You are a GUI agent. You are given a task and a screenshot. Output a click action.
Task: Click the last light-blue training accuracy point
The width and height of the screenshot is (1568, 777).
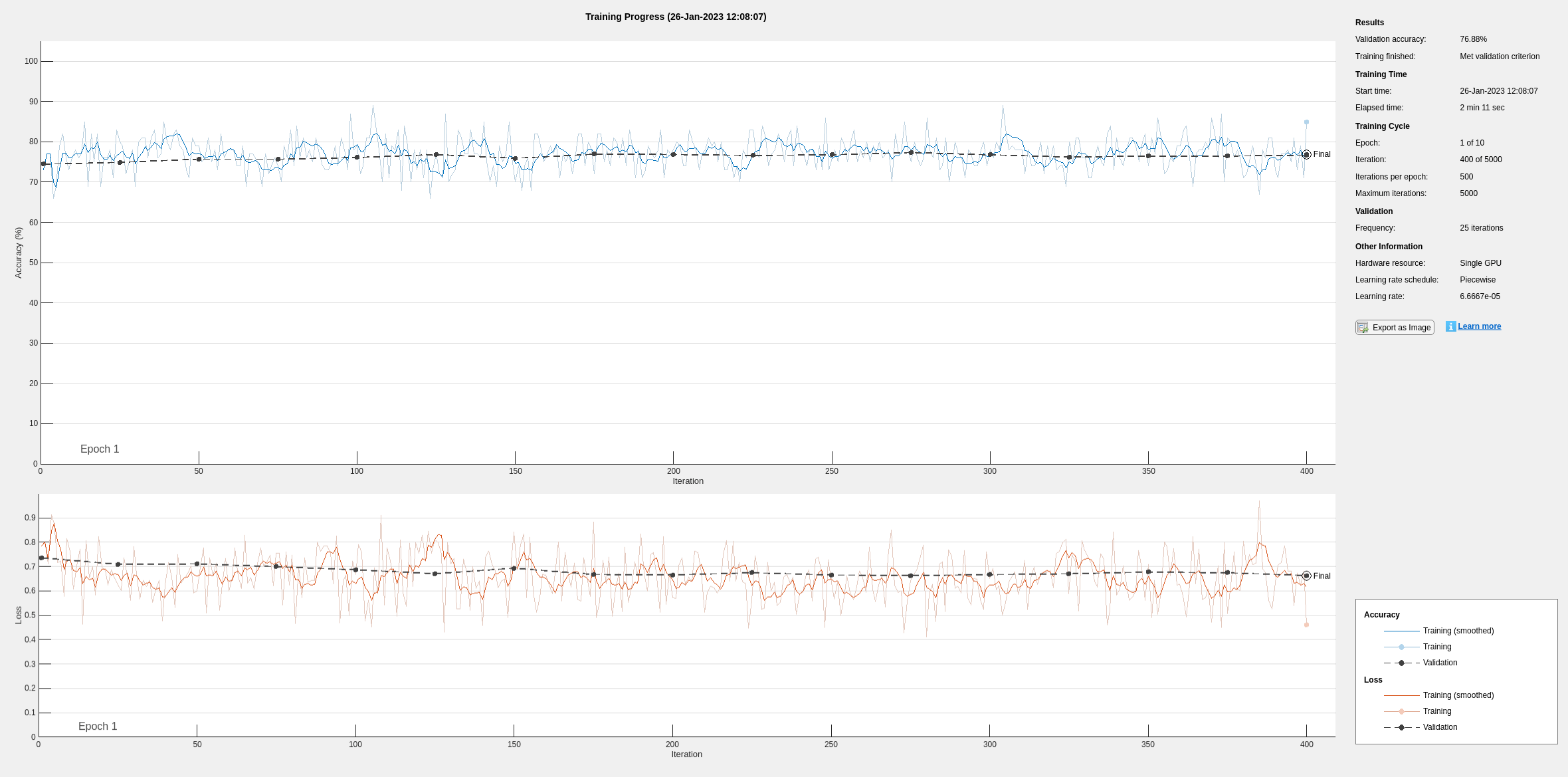pos(1306,122)
